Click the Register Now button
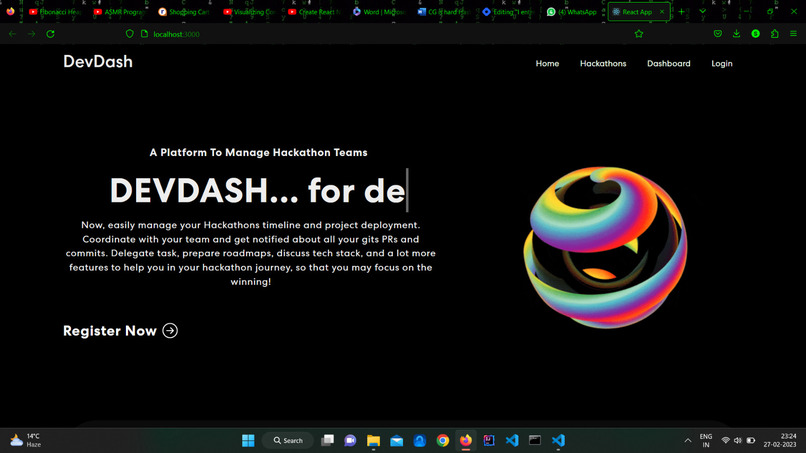This screenshot has height=453, width=806. (x=120, y=331)
